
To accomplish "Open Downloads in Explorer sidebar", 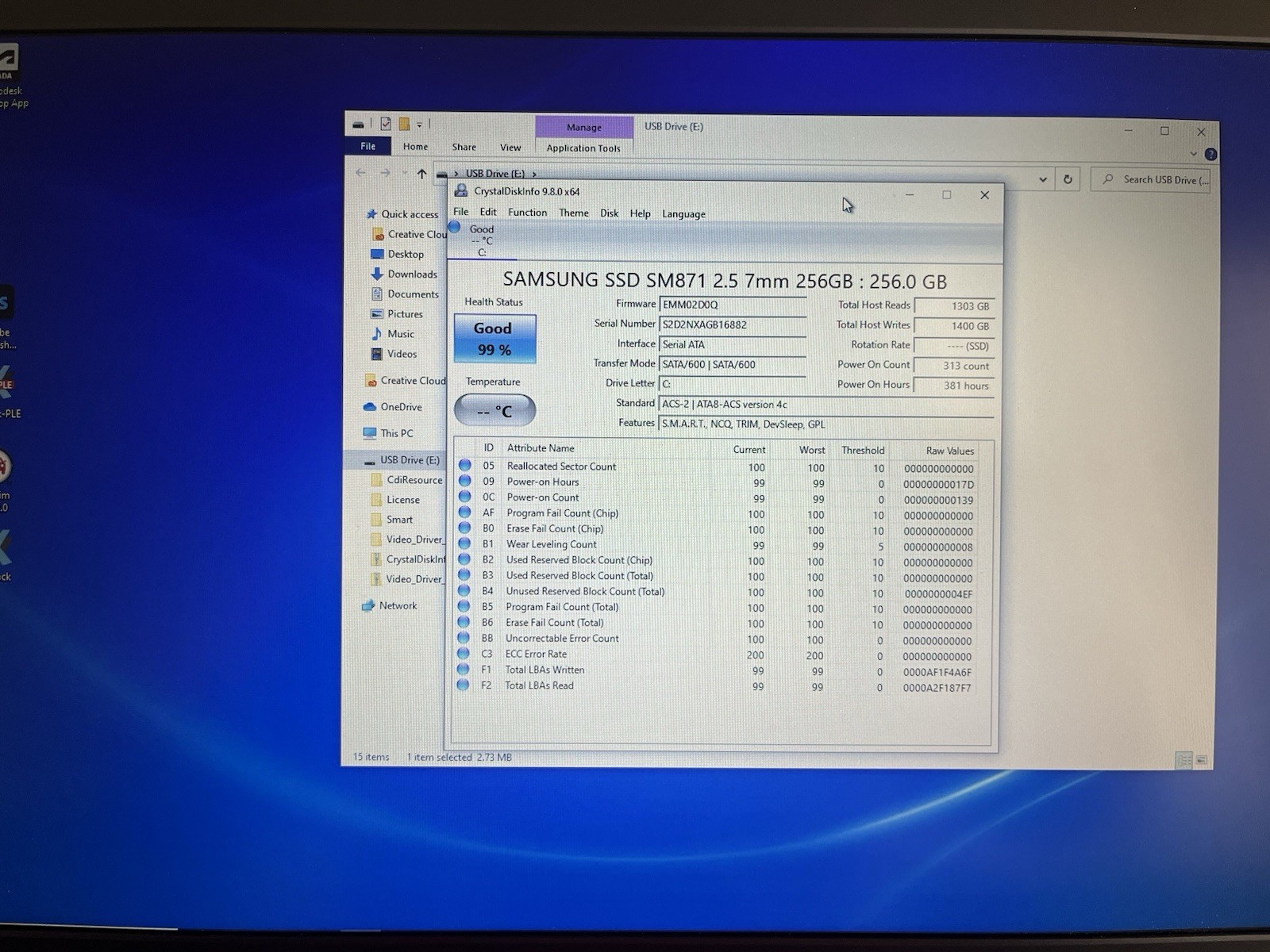I will coord(404,274).
